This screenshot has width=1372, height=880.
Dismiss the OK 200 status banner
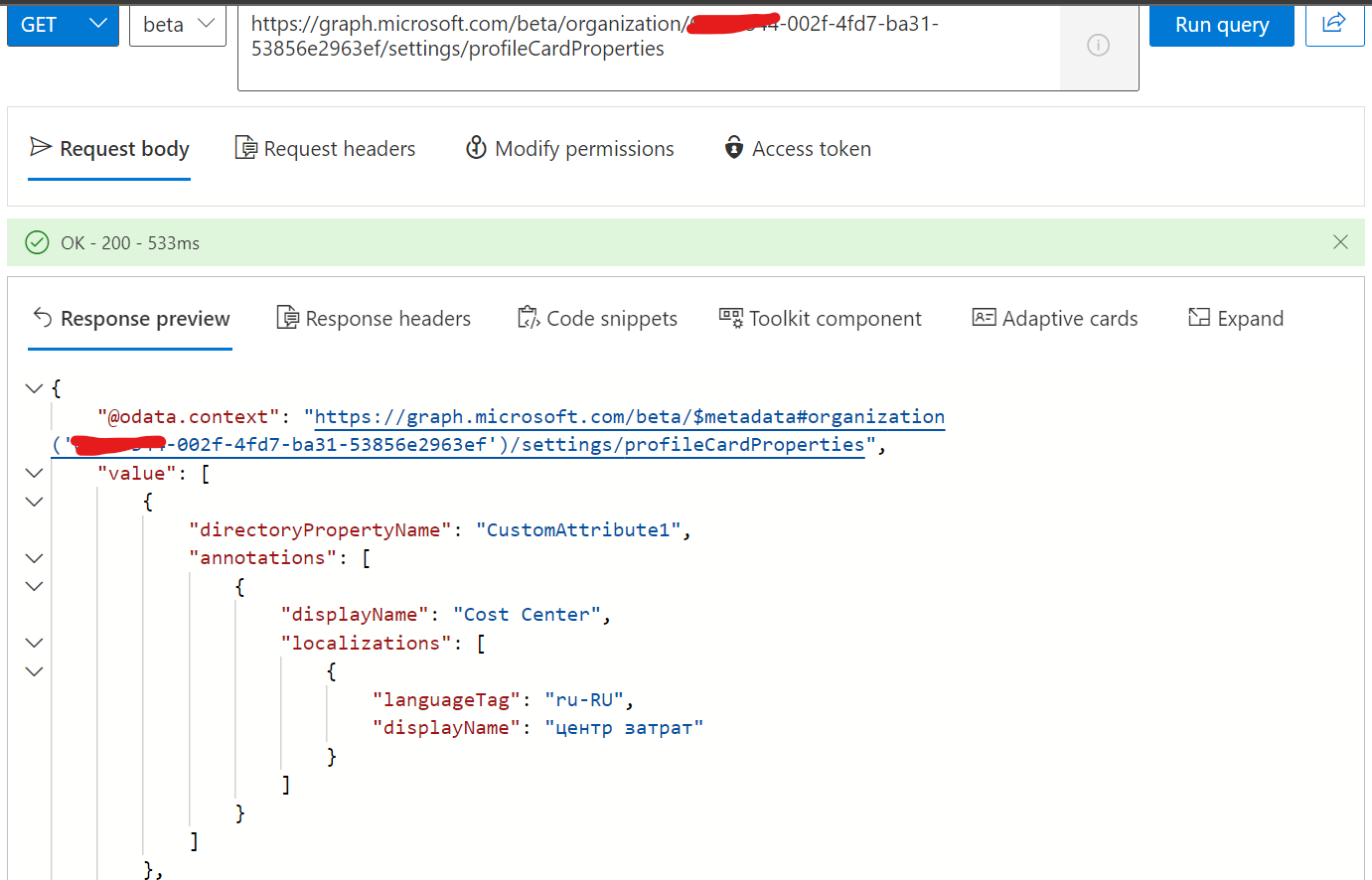pos(1340,242)
